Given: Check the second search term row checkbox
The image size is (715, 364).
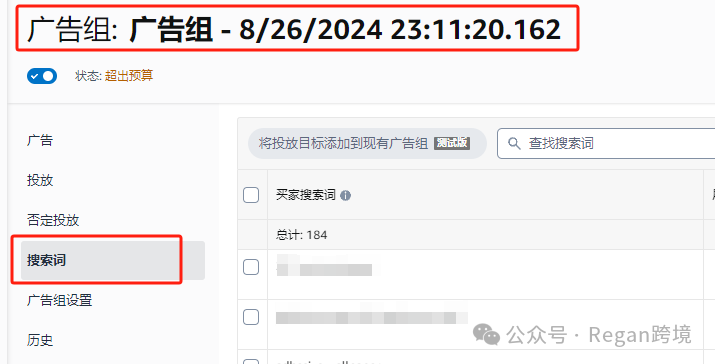Looking at the screenshot, I should pos(251,317).
